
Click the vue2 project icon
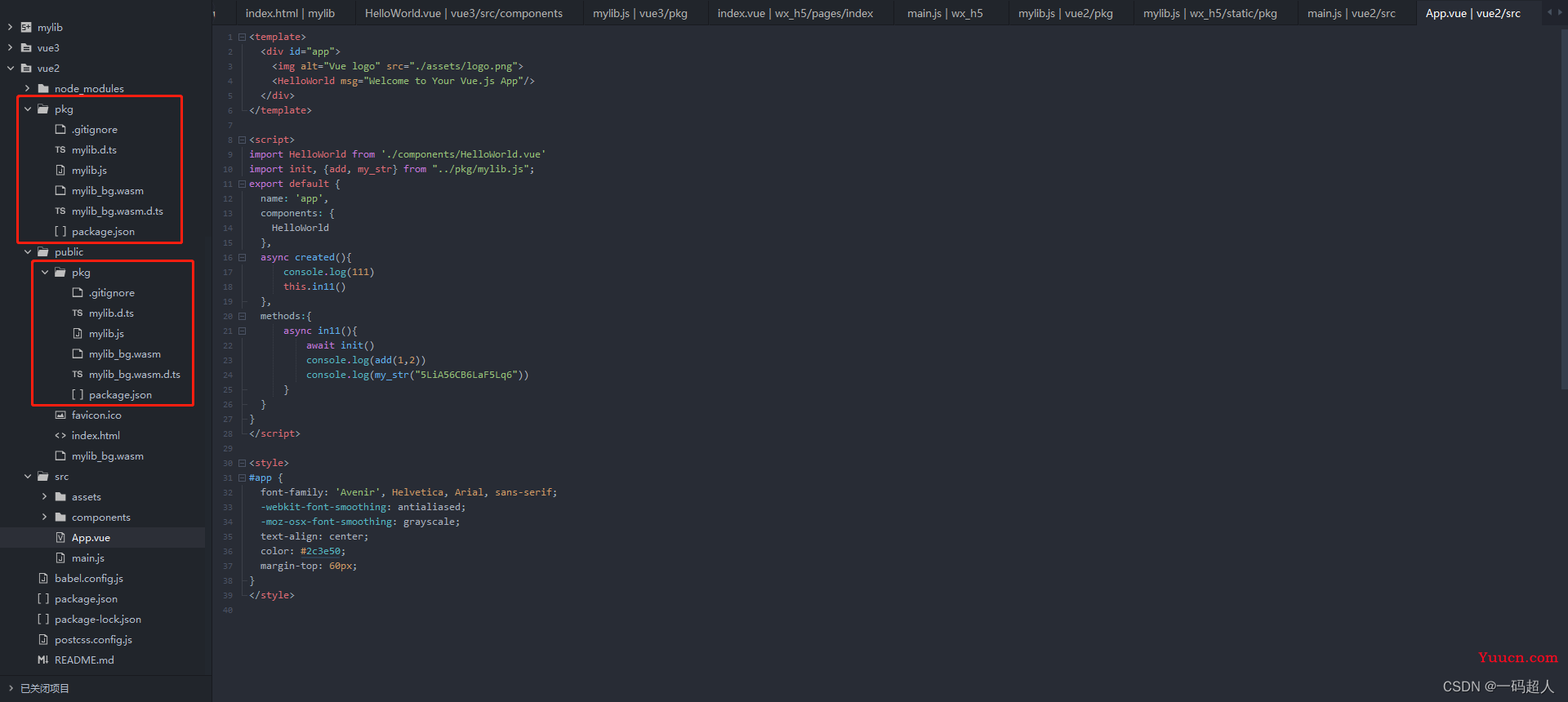click(x=26, y=68)
